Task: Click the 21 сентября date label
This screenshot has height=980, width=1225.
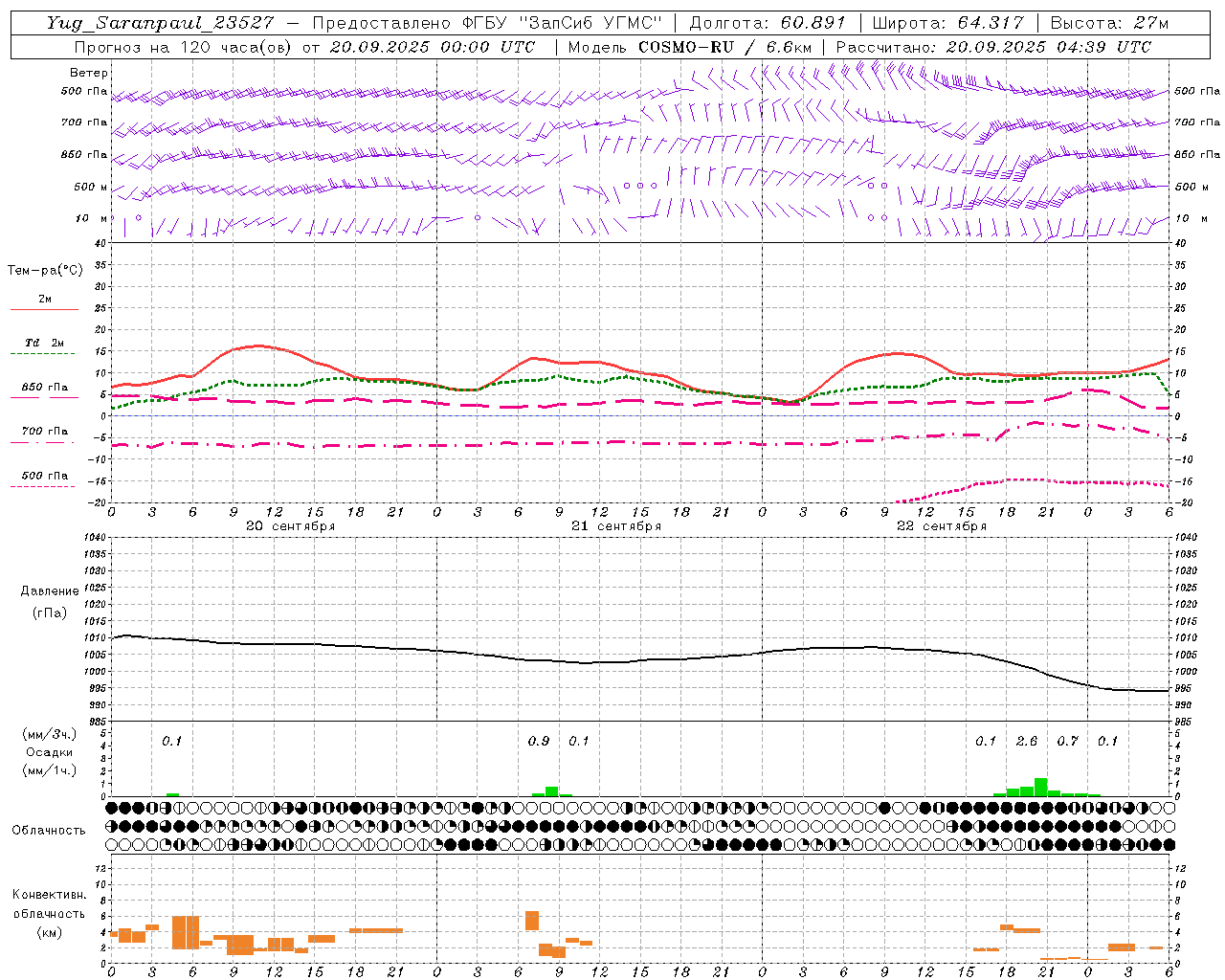Action: pyautogui.click(x=616, y=526)
